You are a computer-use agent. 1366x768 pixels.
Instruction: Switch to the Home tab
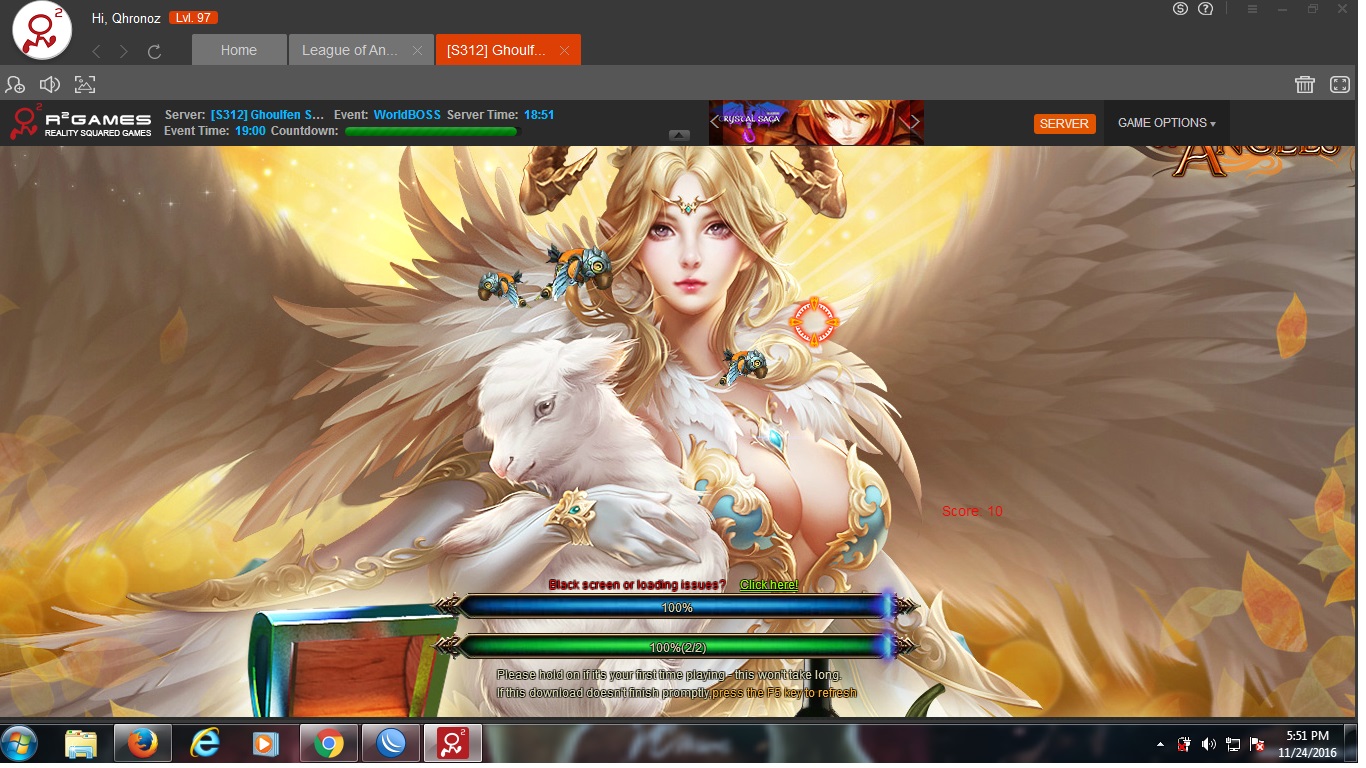tap(238, 50)
